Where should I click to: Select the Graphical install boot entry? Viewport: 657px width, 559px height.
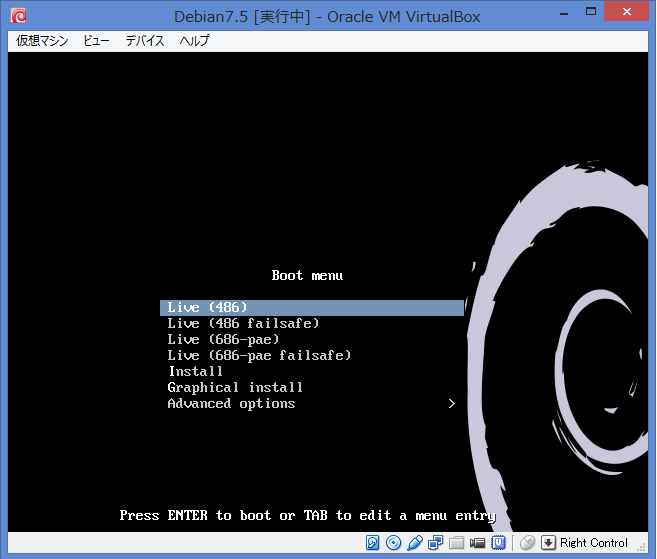312,387
